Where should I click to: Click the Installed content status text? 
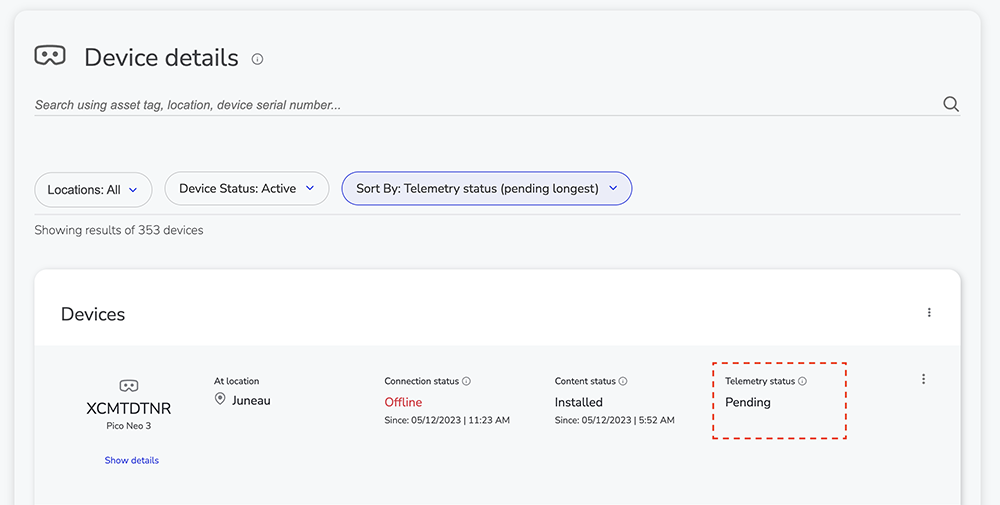[x=578, y=402]
